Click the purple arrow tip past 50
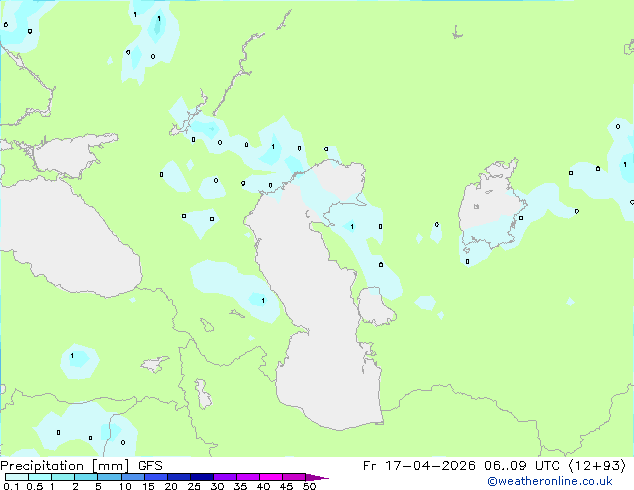This screenshot has height=490, width=634. [316, 477]
